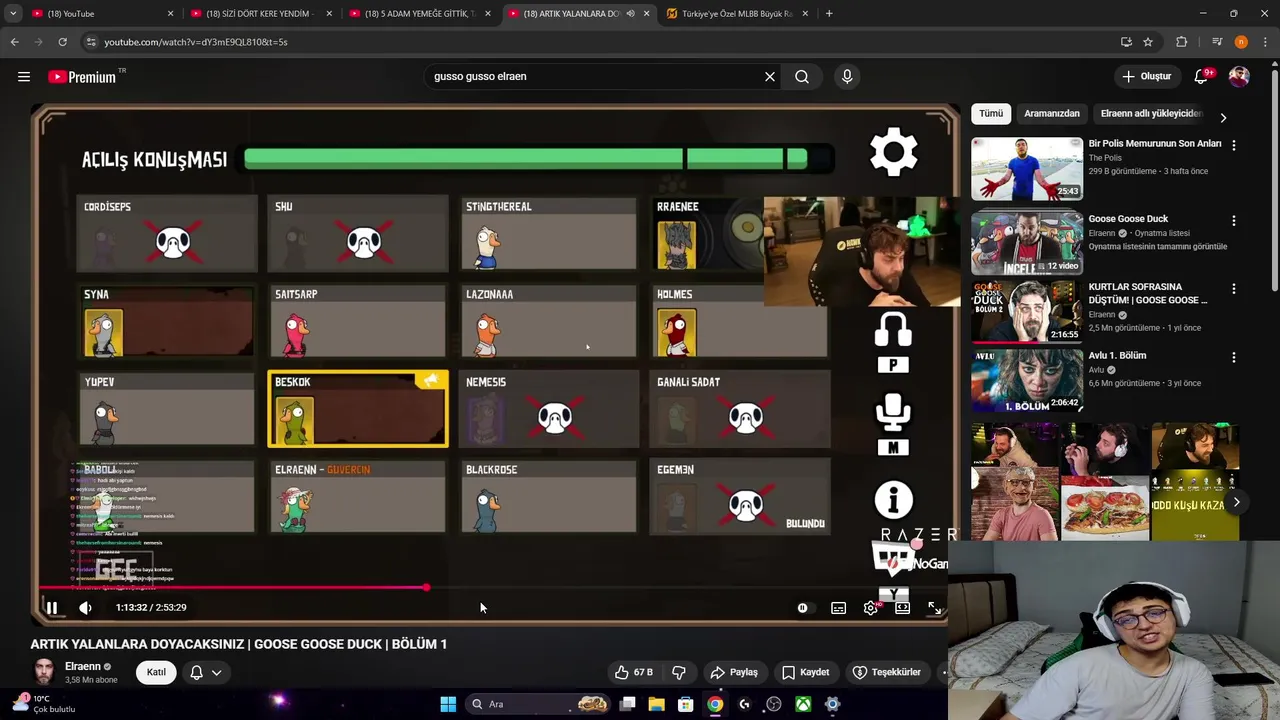The width and height of the screenshot is (1280, 720).
Task: Open the Oluştur create menu
Action: coord(1146,76)
